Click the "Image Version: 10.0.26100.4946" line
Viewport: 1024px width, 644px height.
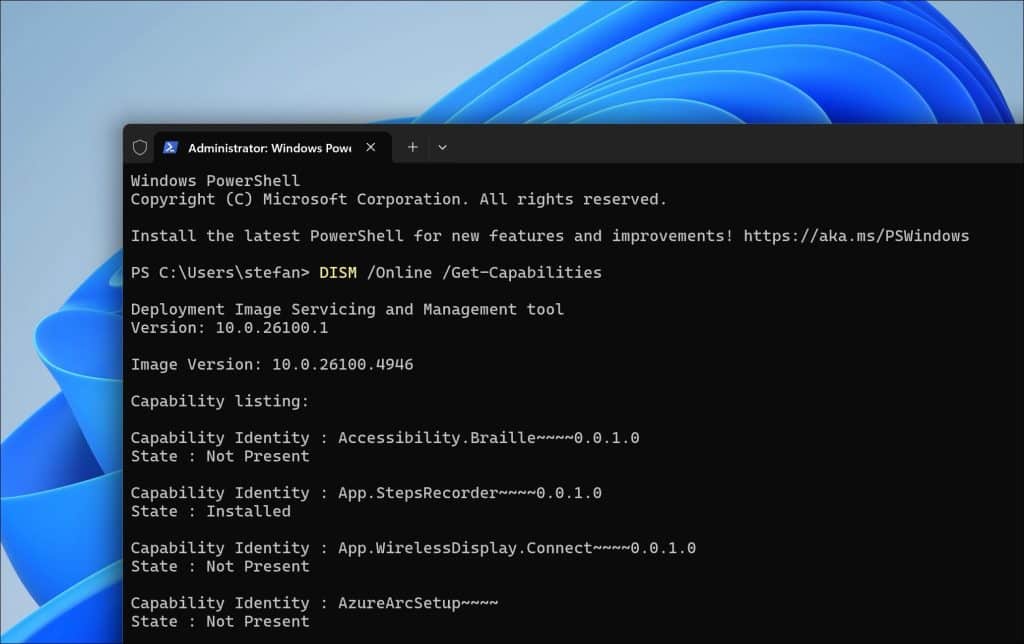272,364
